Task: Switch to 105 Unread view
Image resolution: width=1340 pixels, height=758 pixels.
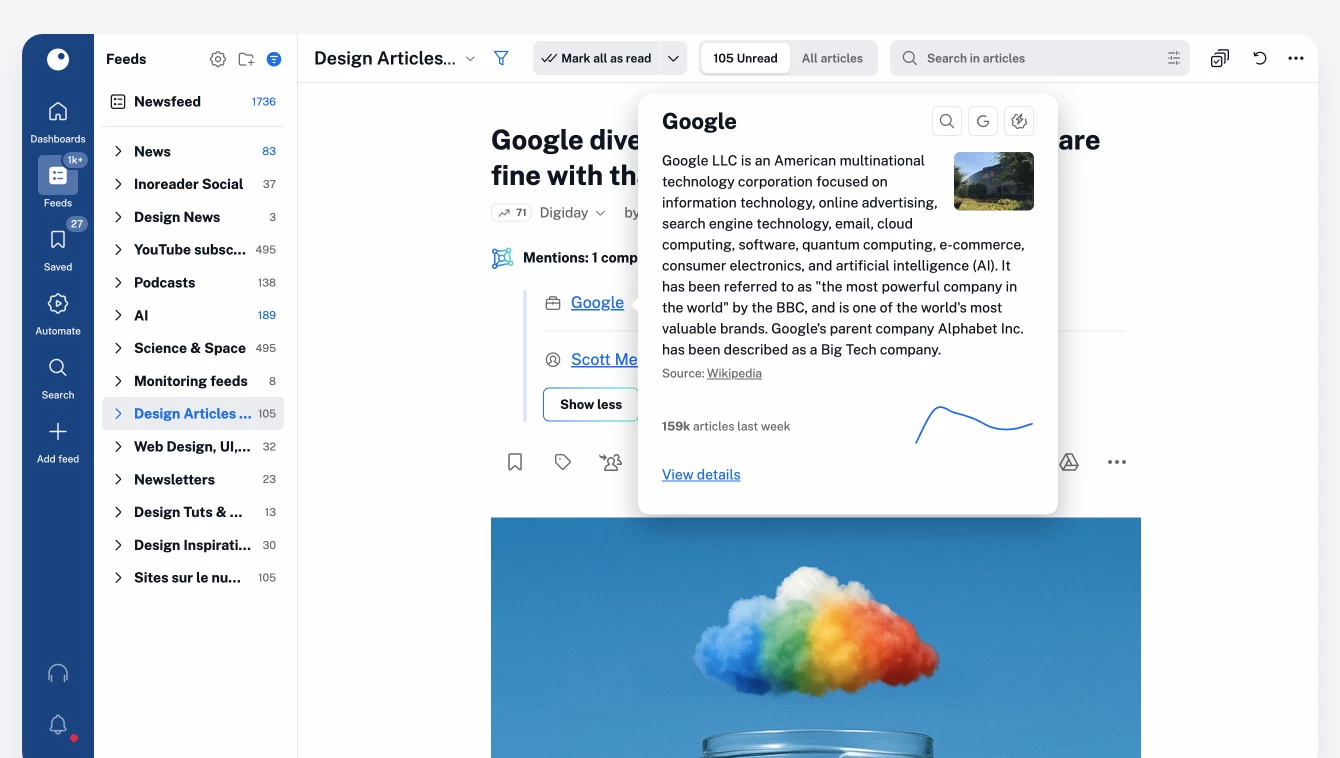Action: (745, 58)
